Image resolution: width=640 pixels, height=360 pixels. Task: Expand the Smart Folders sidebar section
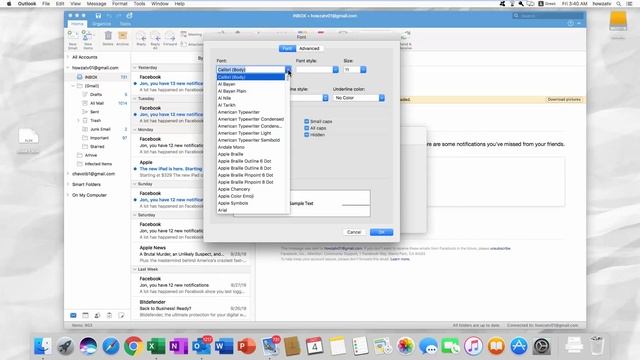68,184
